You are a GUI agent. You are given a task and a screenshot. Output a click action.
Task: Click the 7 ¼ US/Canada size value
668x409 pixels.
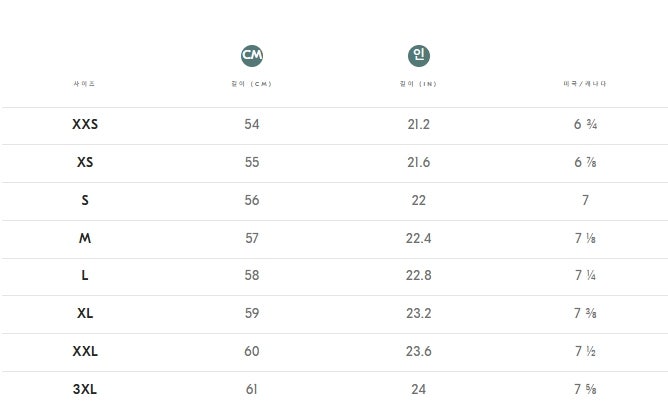[585, 275]
